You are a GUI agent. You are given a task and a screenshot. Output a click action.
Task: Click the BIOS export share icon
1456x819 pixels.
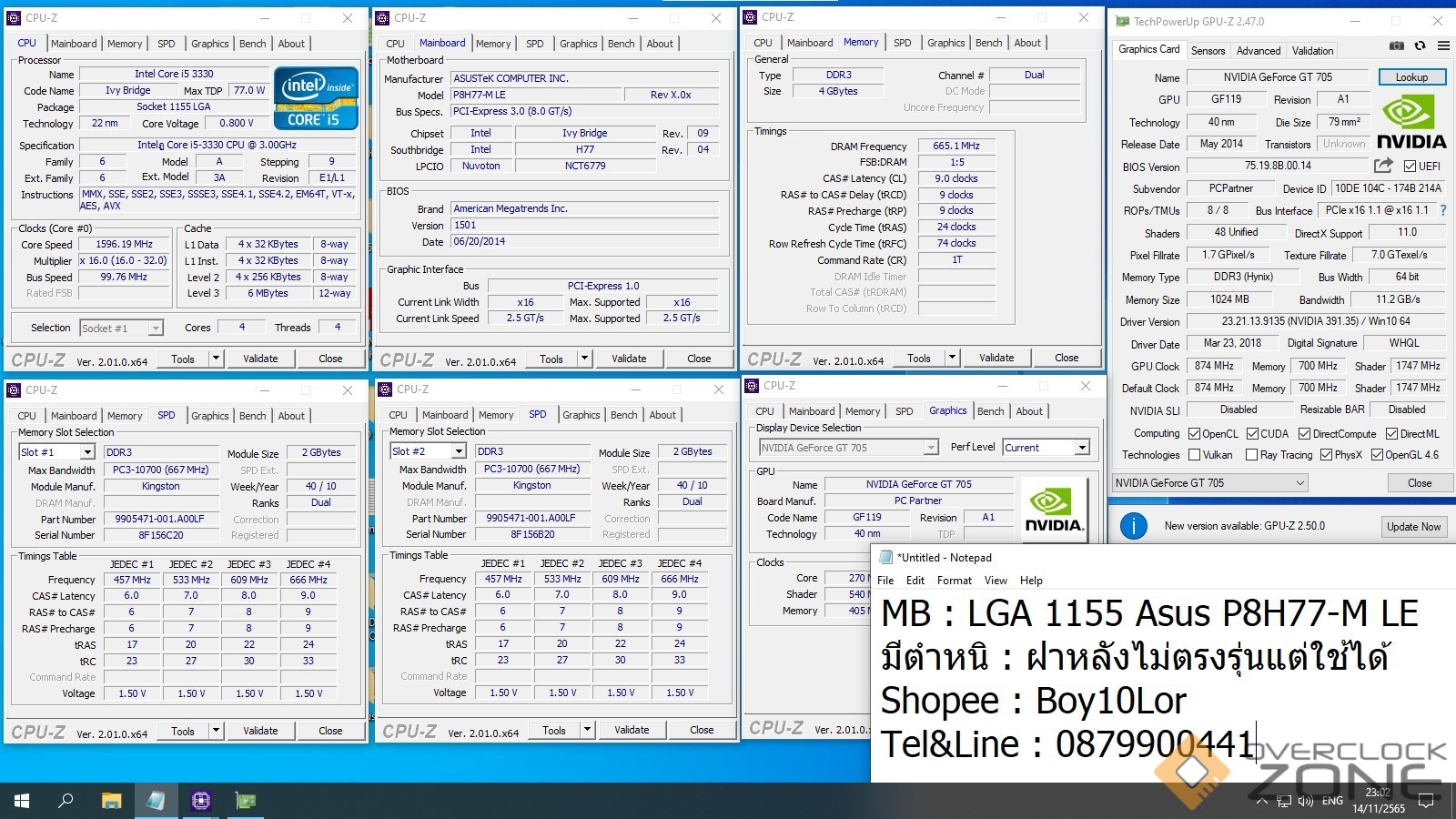pyautogui.click(x=1383, y=166)
